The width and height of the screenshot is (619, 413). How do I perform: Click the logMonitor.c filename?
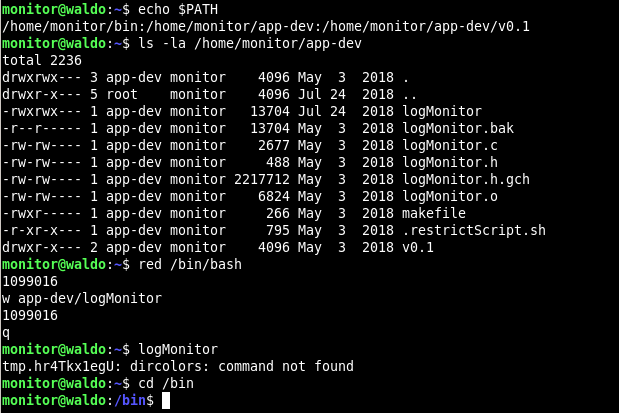450,145
